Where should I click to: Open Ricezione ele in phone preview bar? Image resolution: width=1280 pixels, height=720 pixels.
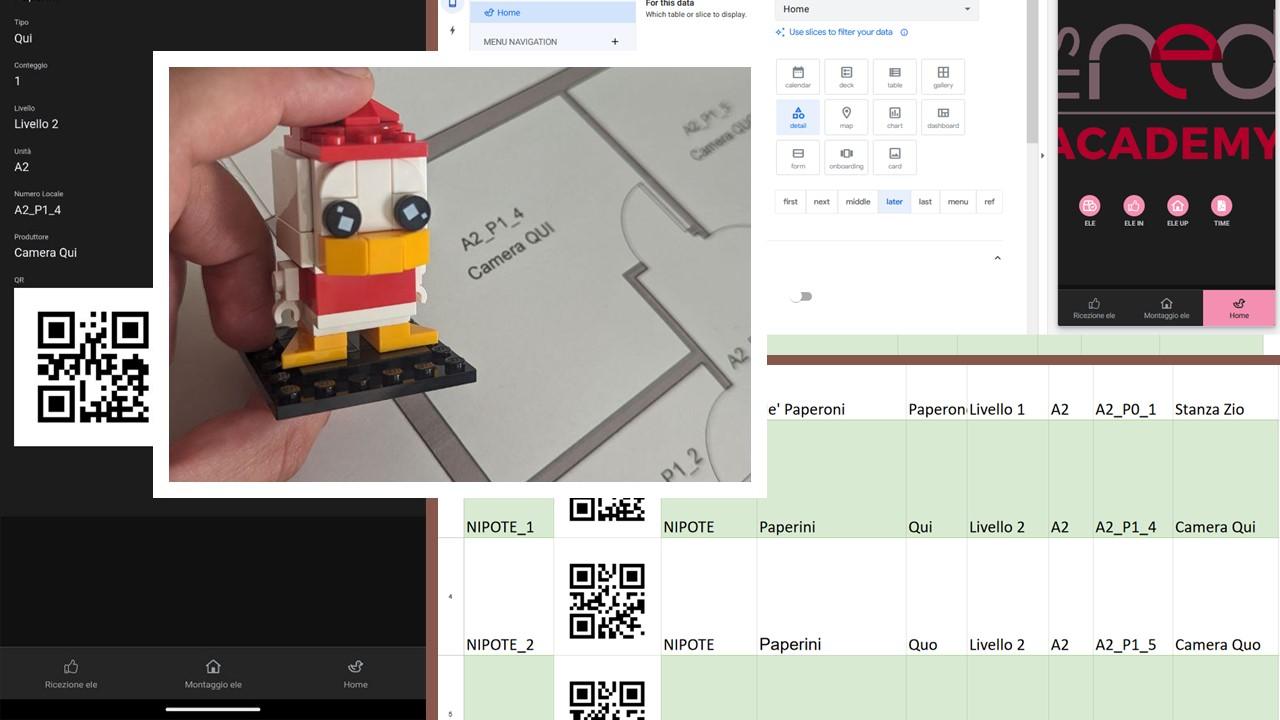click(x=1094, y=308)
